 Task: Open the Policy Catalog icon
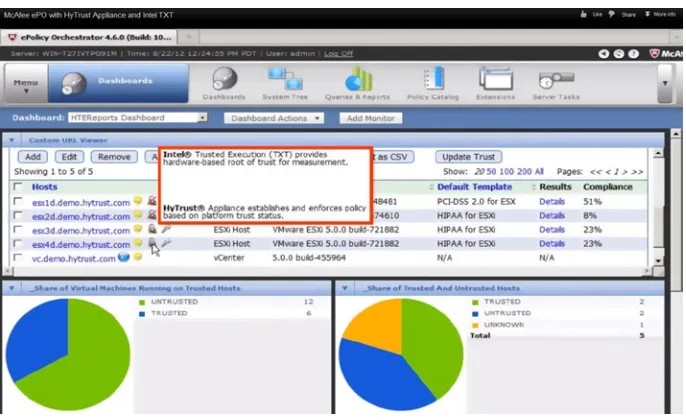pyautogui.click(x=434, y=78)
